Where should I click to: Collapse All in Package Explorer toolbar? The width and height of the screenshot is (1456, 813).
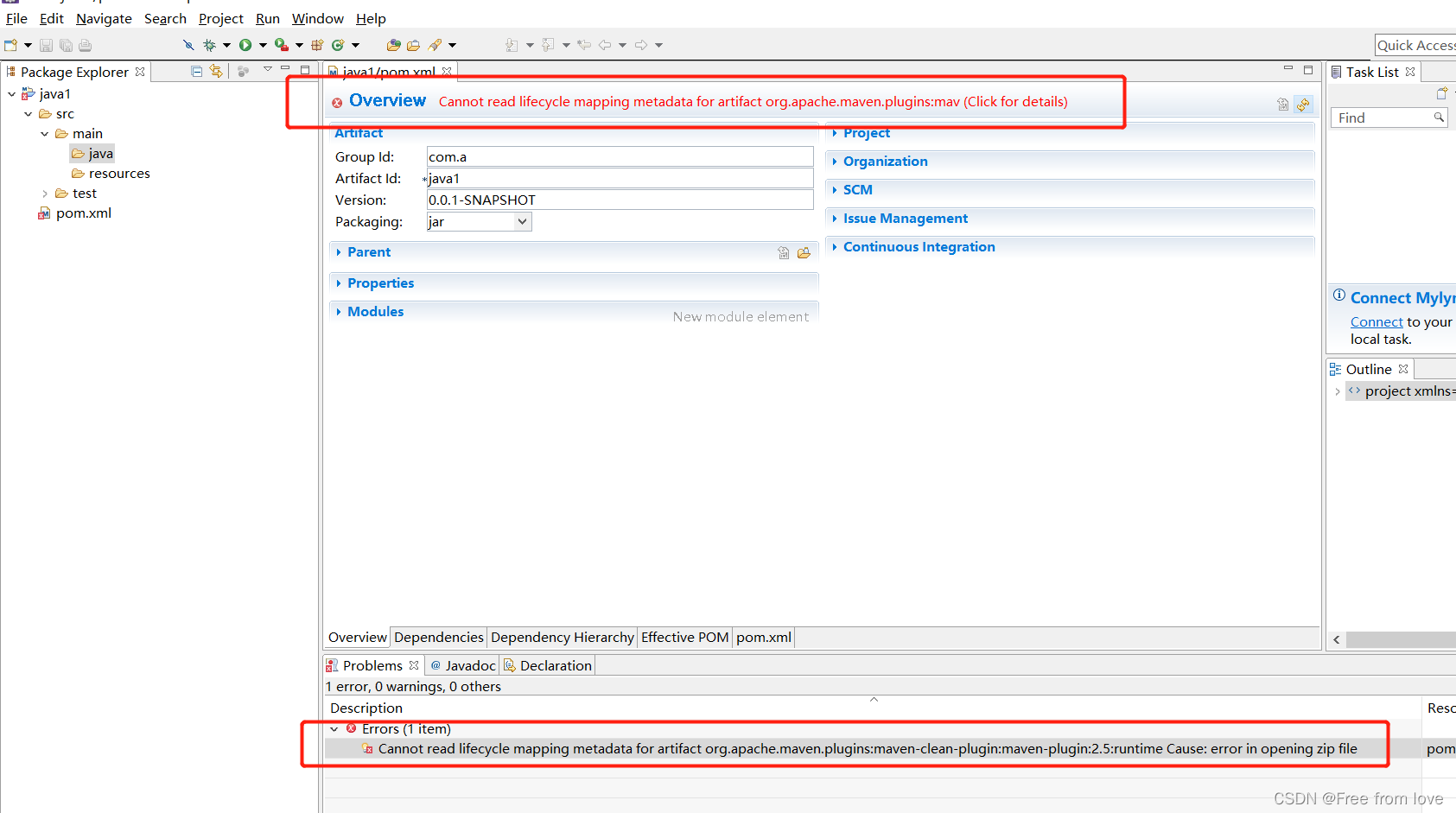click(195, 71)
